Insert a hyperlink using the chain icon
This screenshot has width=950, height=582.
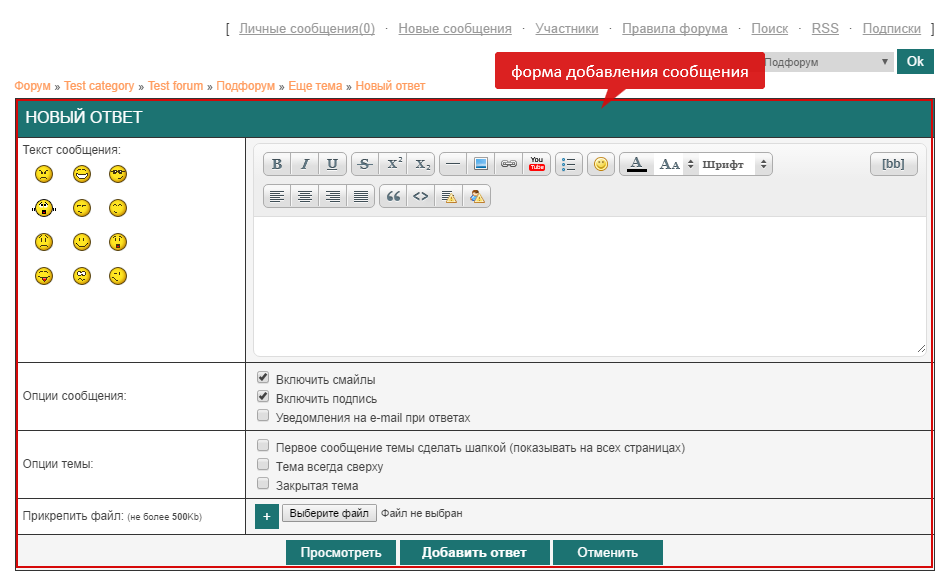pos(509,164)
